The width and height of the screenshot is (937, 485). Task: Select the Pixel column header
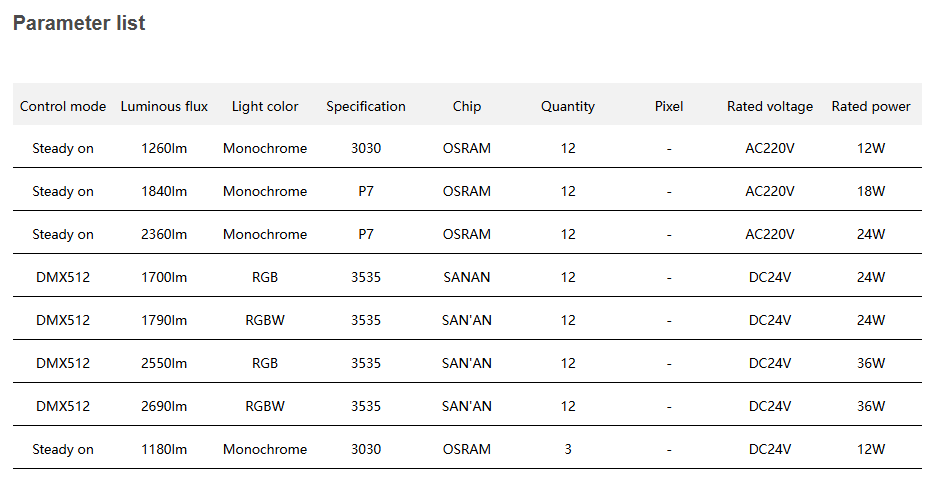(669, 106)
